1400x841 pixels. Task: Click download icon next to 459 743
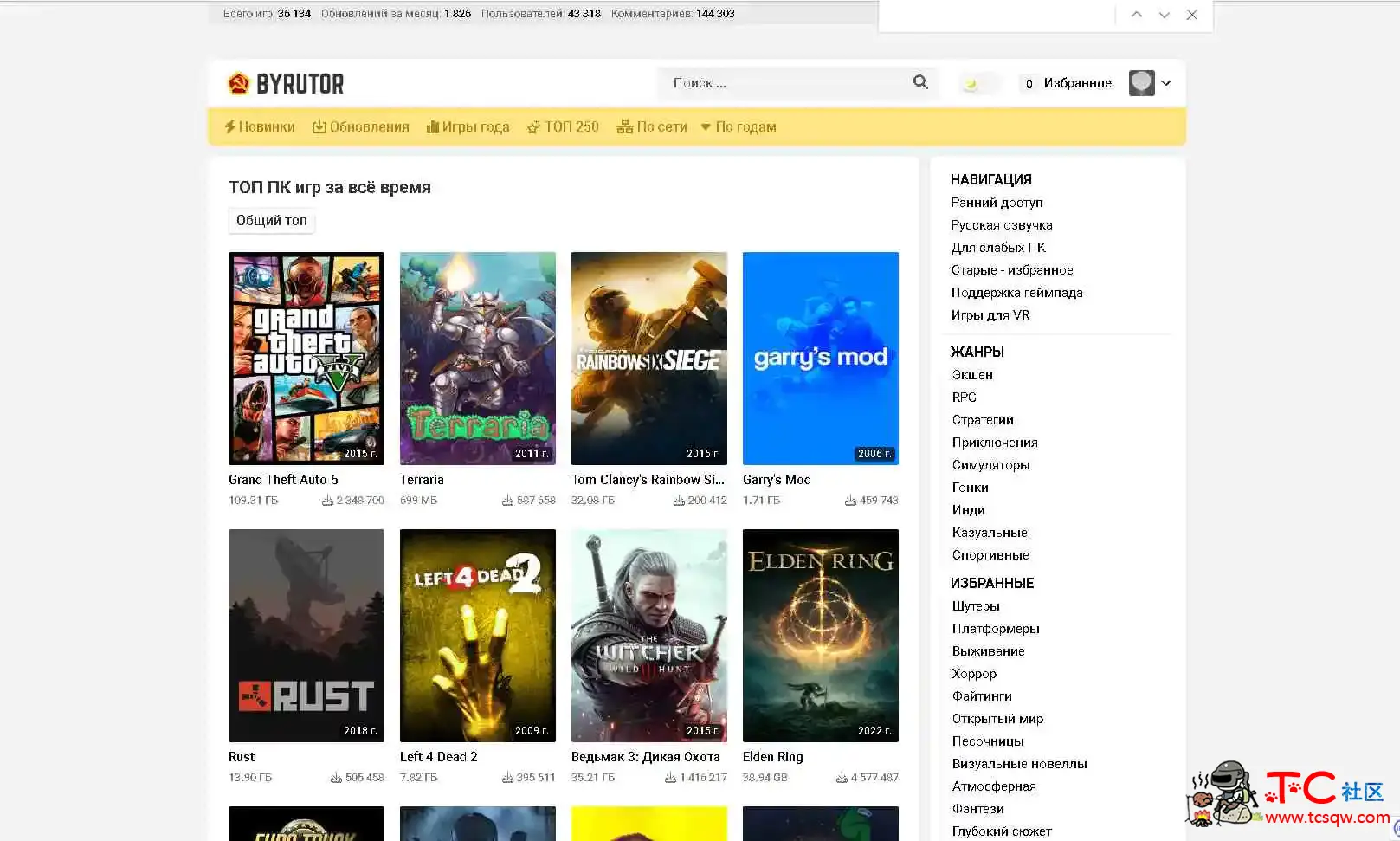(850, 501)
